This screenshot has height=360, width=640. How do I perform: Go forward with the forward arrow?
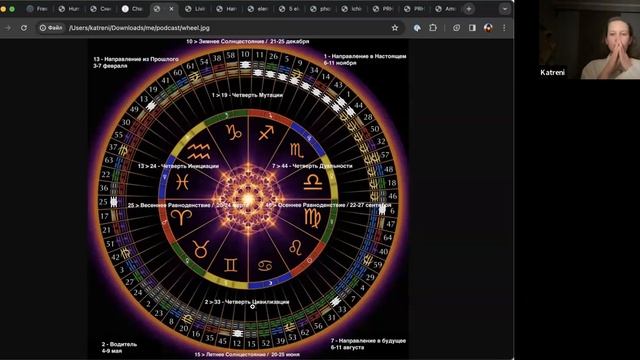pos(8,28)
